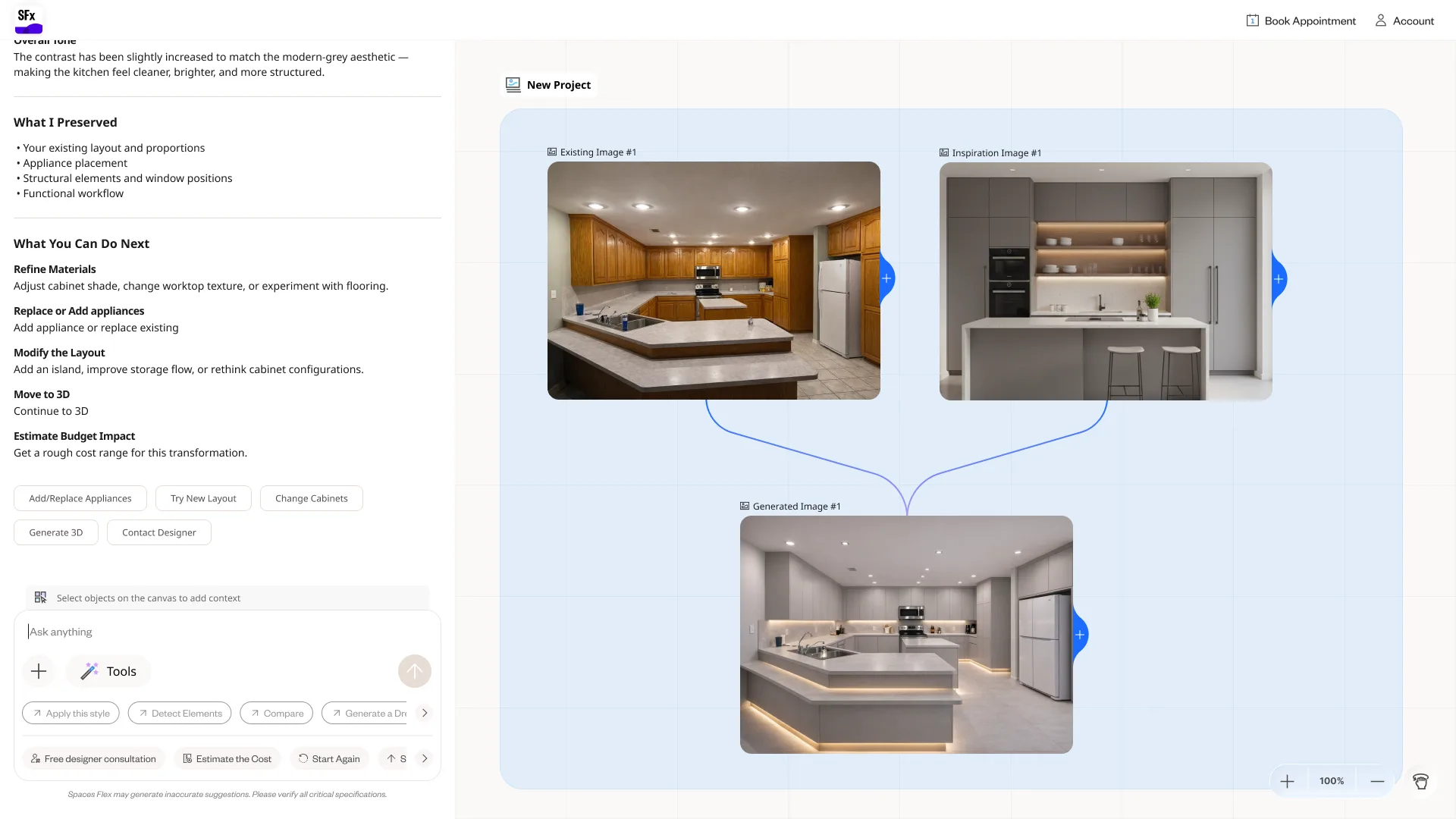Image resolution: width=1456 pixels, height=819 pixels.
Task: Click the plus connector on Generated Image #1
Action: click(1080, 635)
